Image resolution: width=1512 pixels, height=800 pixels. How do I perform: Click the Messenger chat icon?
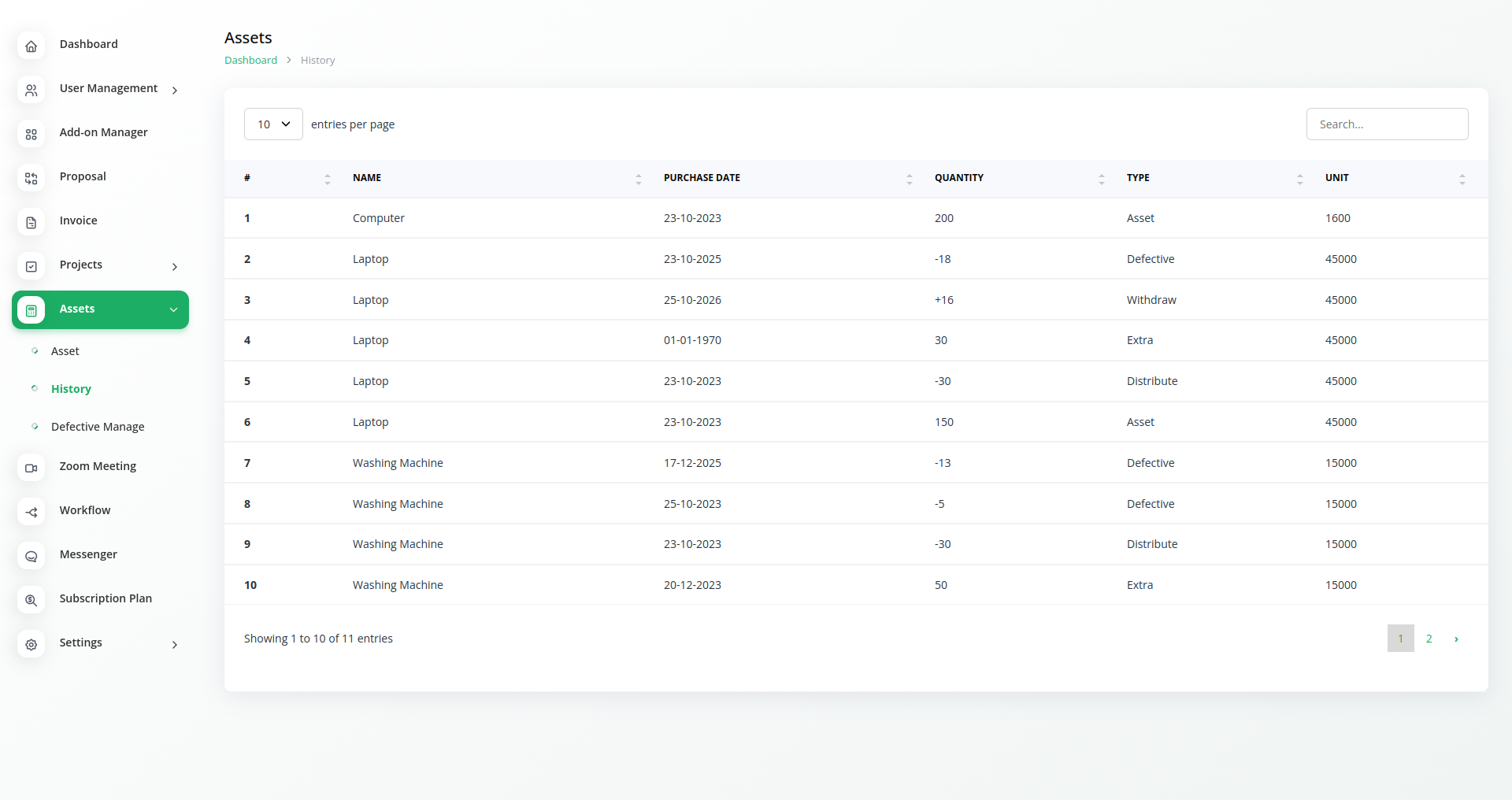click(31, 556)
